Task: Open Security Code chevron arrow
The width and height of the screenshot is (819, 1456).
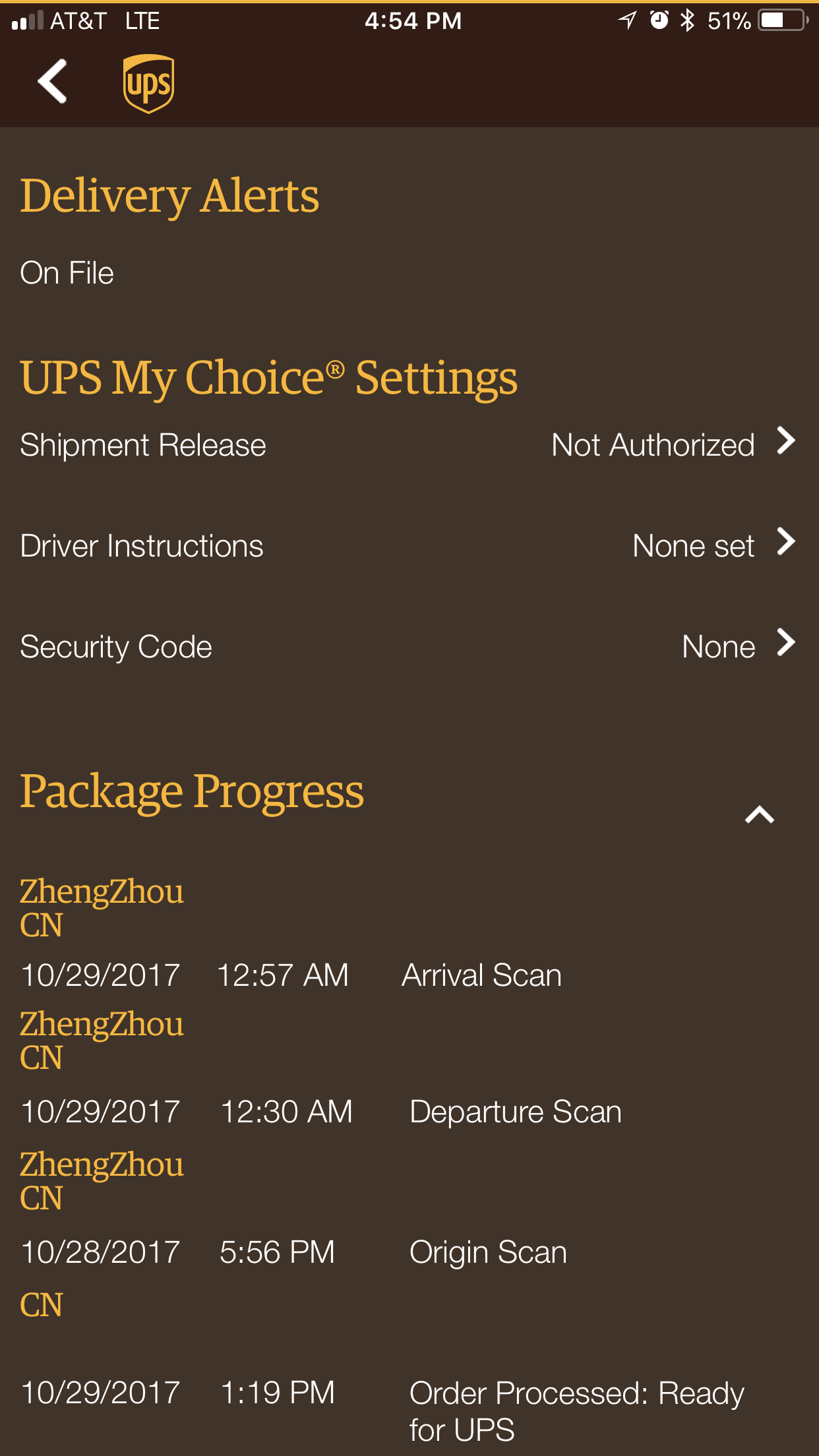Action: pos(785,643)
